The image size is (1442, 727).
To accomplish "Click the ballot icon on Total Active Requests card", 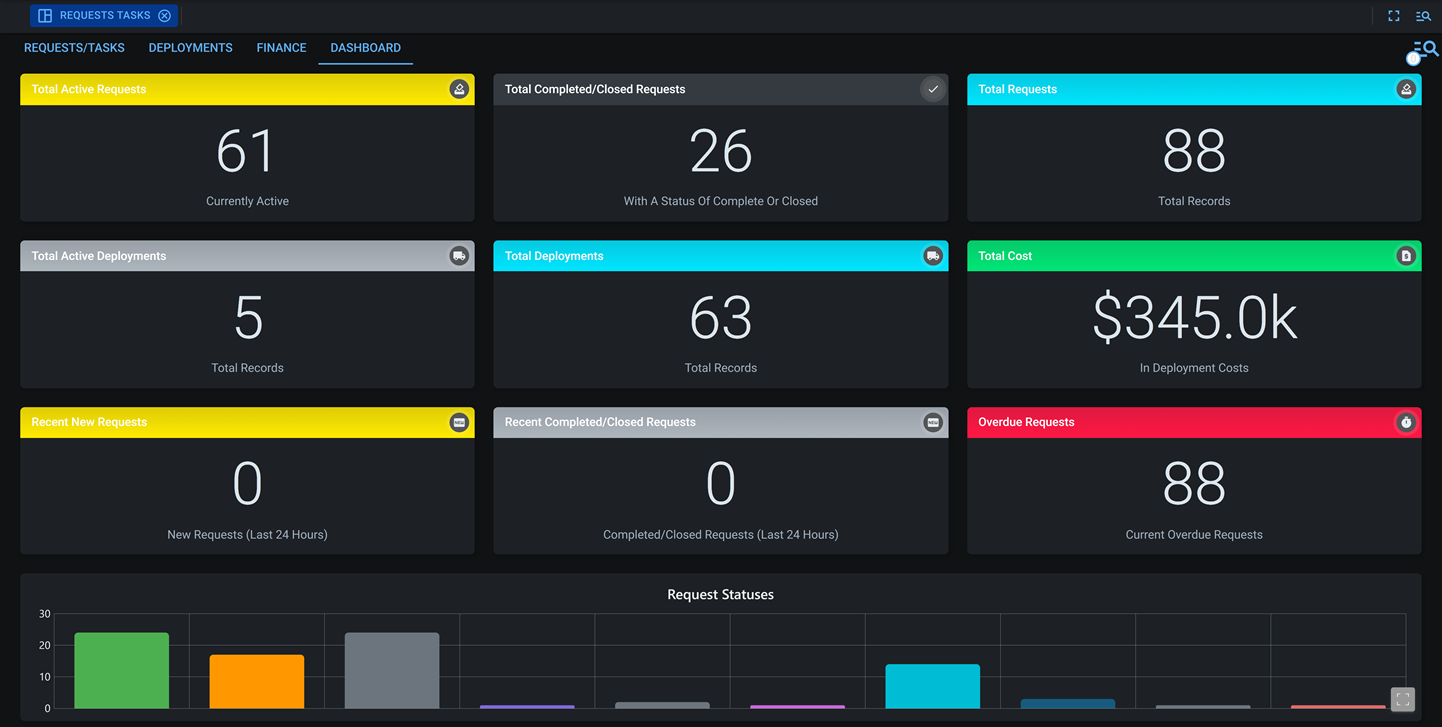I will 459,89.
